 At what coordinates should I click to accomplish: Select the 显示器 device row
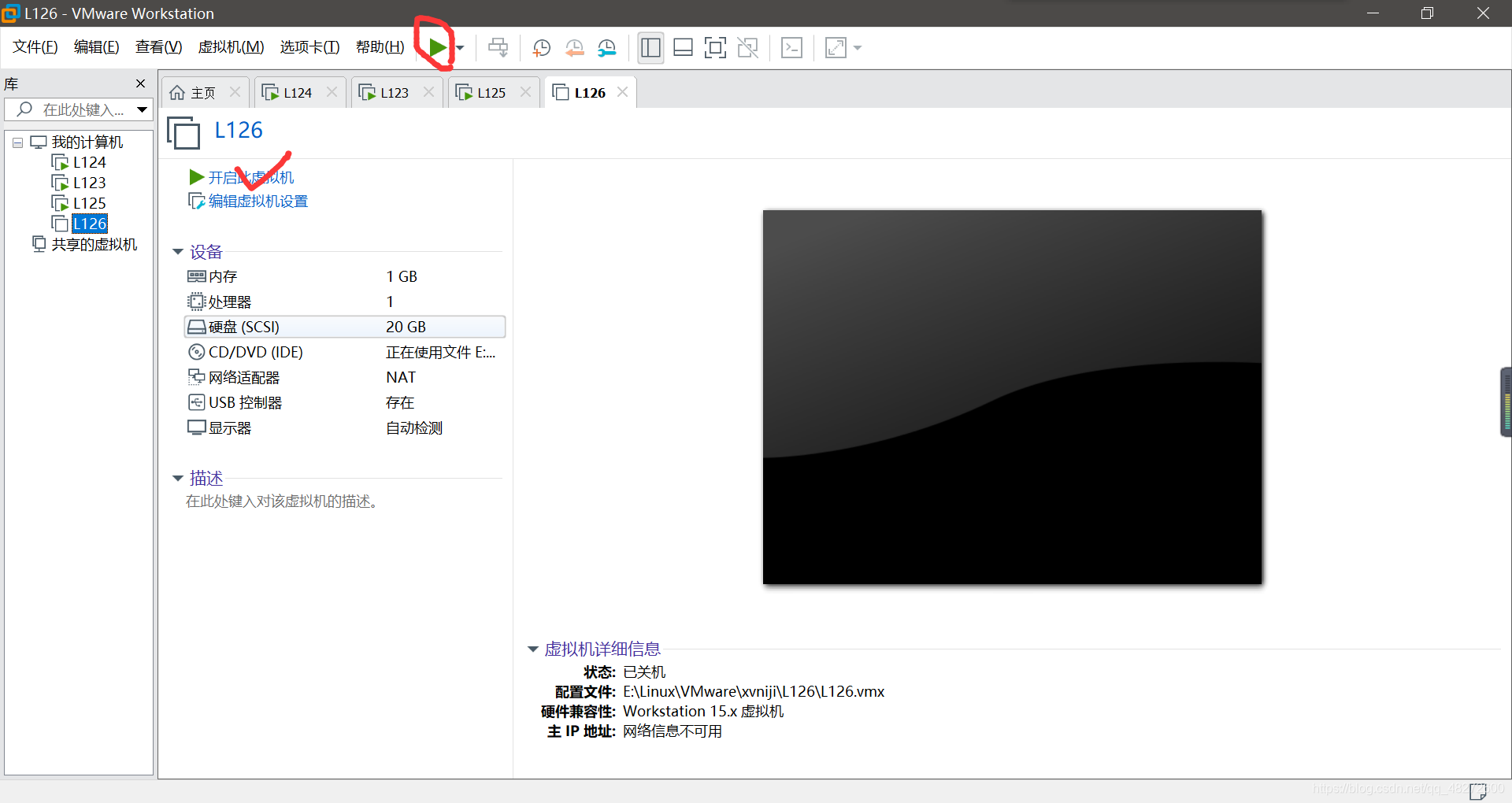tap(345, 427)
